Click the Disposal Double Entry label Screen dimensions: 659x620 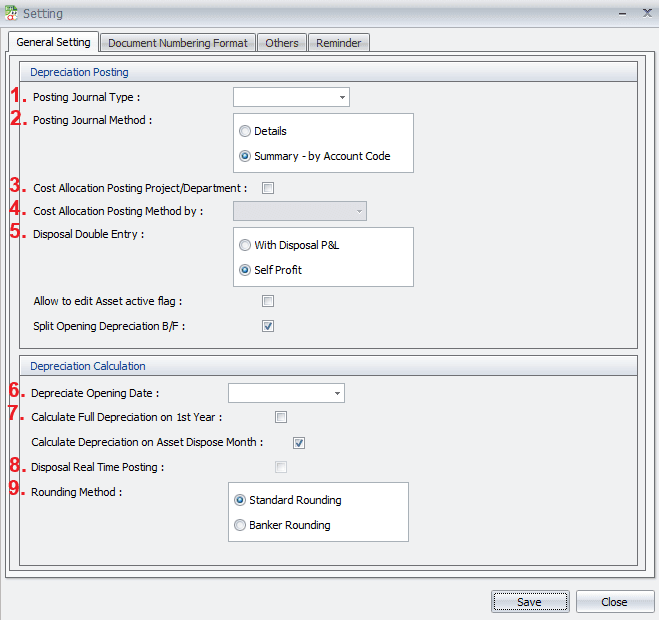(x=89, y=234)
